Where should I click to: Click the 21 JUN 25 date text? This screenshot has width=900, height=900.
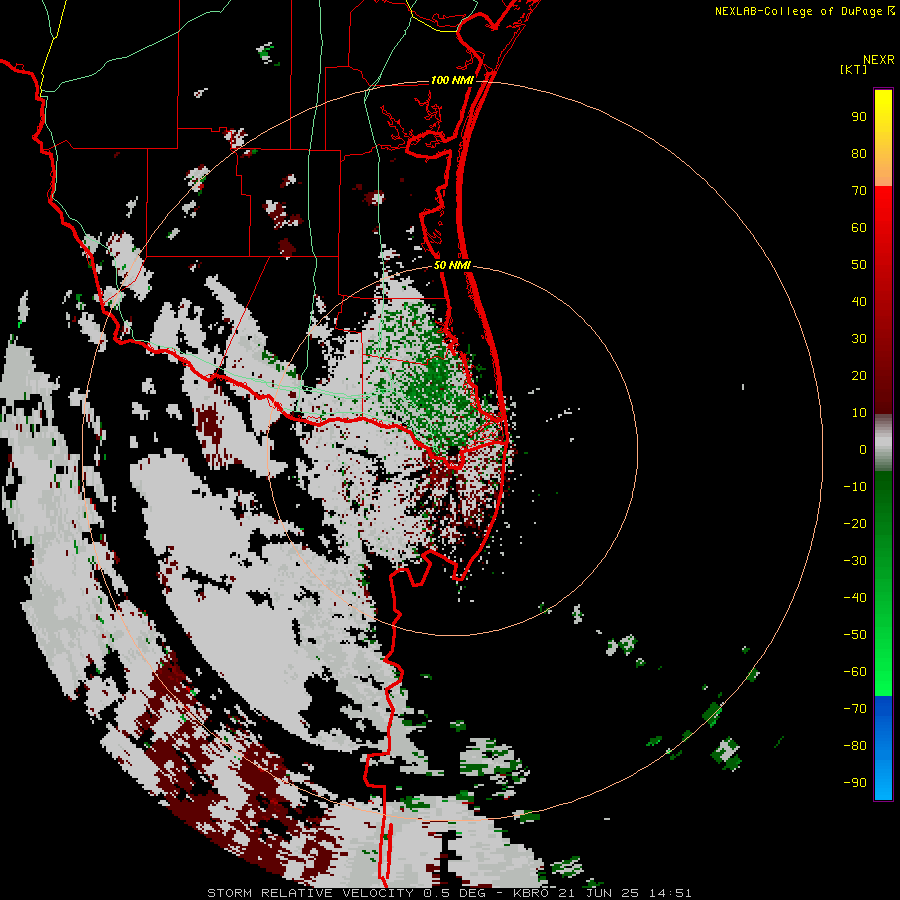coord(598,893)
